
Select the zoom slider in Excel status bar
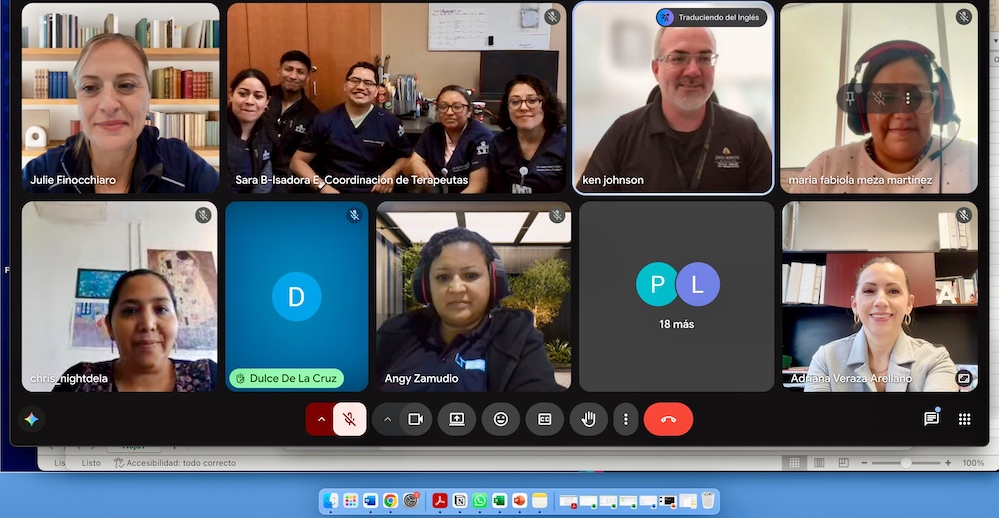905,463
